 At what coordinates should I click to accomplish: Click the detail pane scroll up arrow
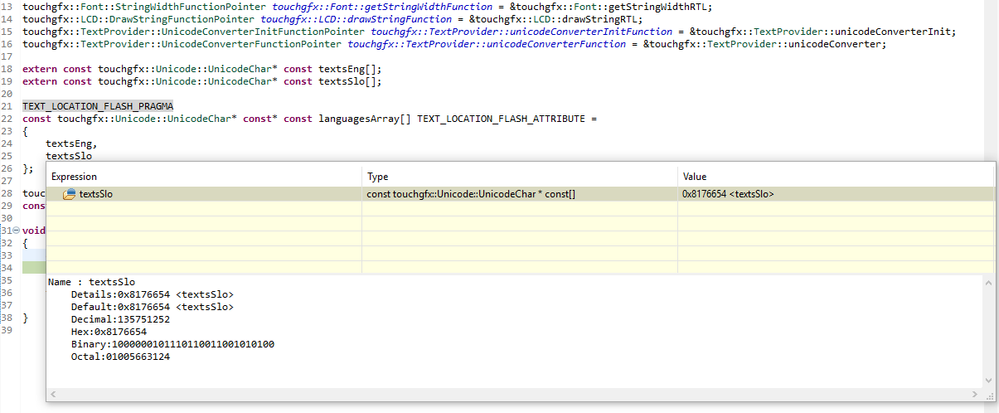988,282
